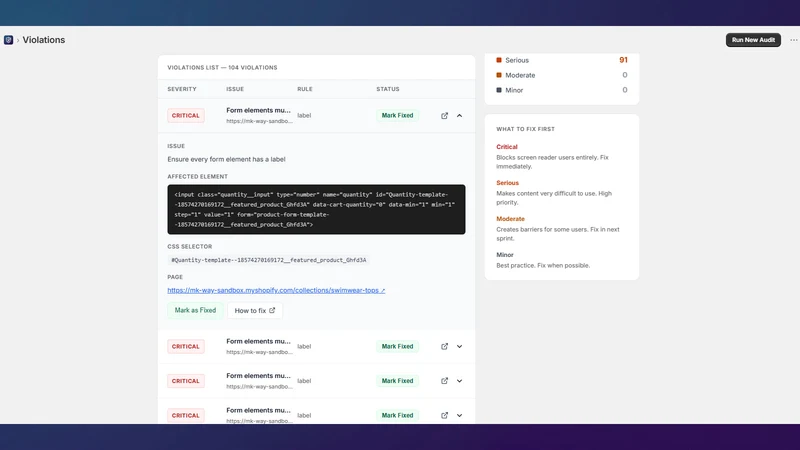Viewport: 800px width, 450px height.
Task: Open the swimwear-tops collection page link
Action: (x=276, y=290)
